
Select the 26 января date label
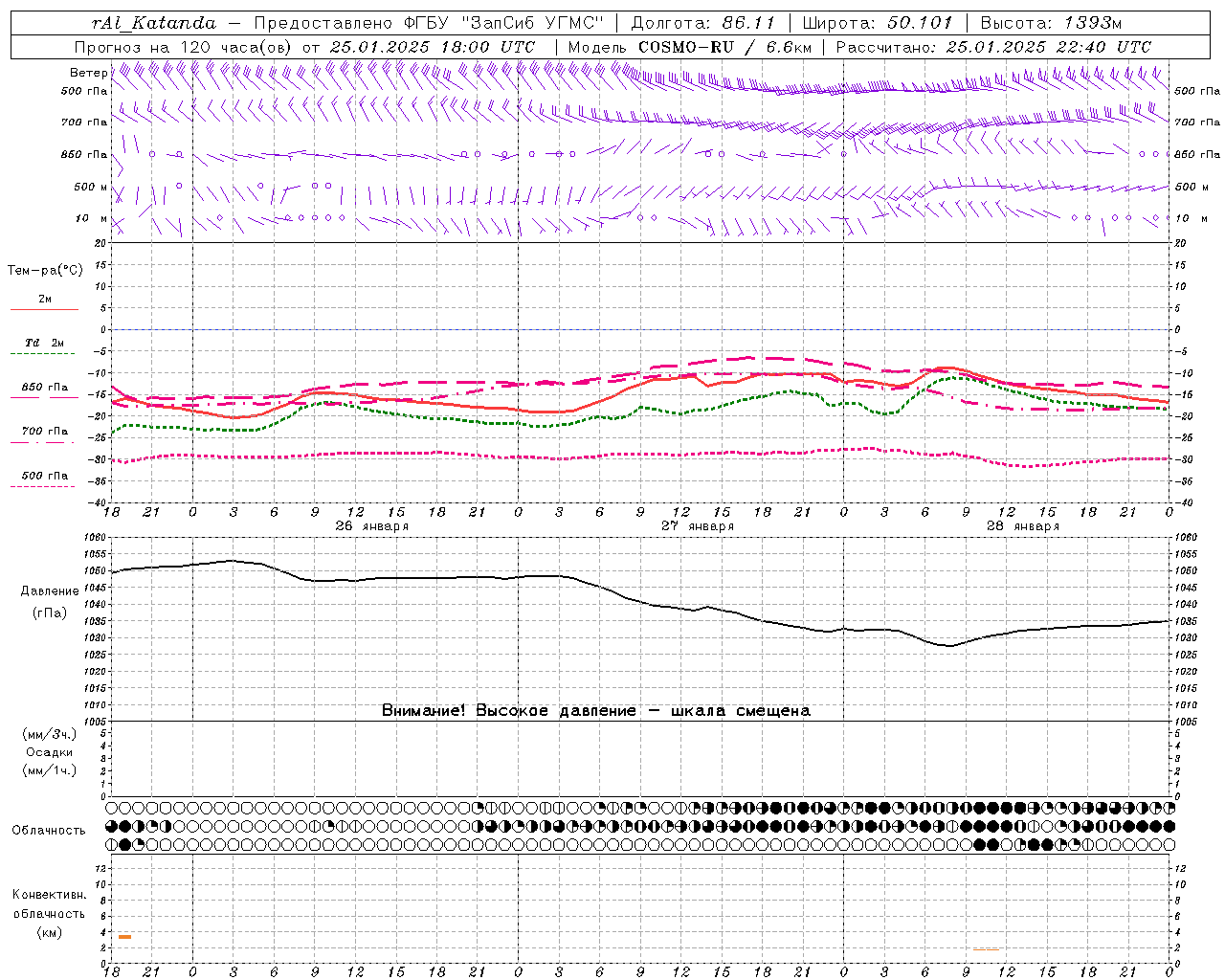(371, 526)
